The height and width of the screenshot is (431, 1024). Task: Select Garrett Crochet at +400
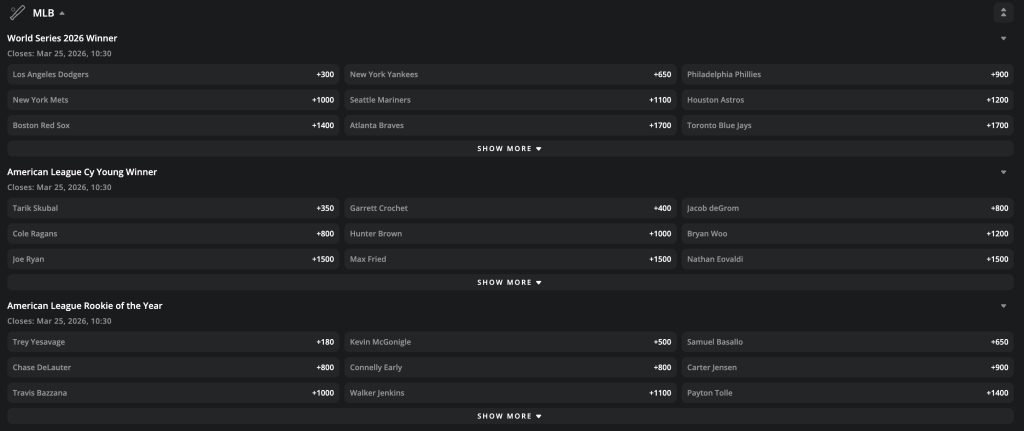pos(510,208)
